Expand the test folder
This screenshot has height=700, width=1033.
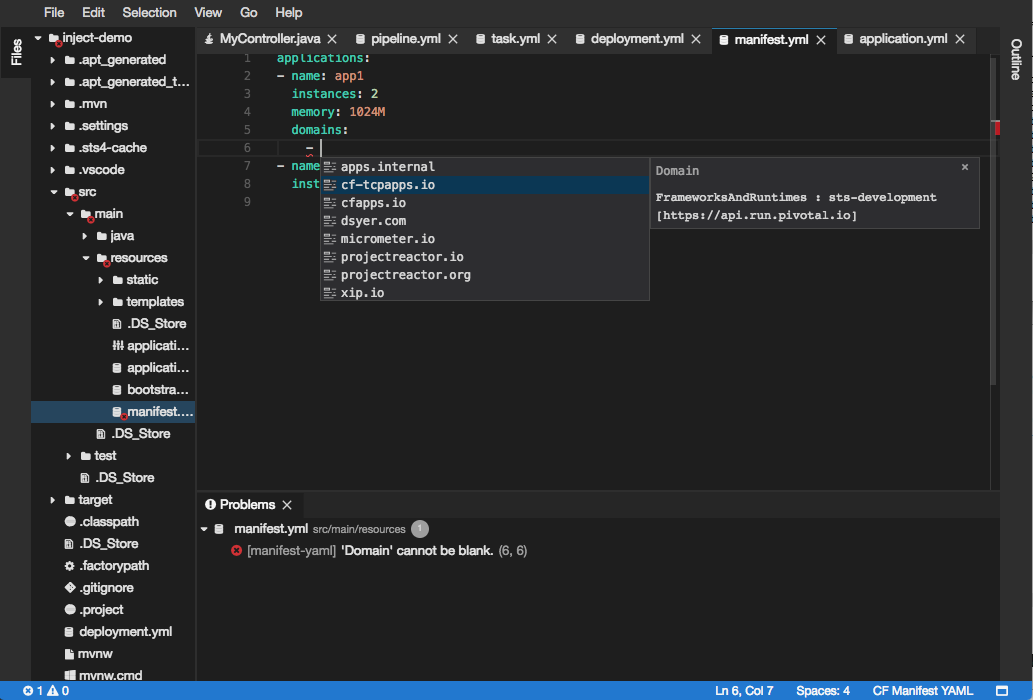pos(68,455)
